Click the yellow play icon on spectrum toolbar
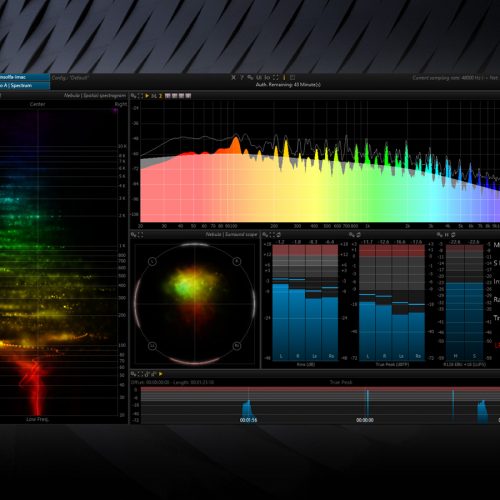Viewport: 500px width, 500px height. [147, 96]
